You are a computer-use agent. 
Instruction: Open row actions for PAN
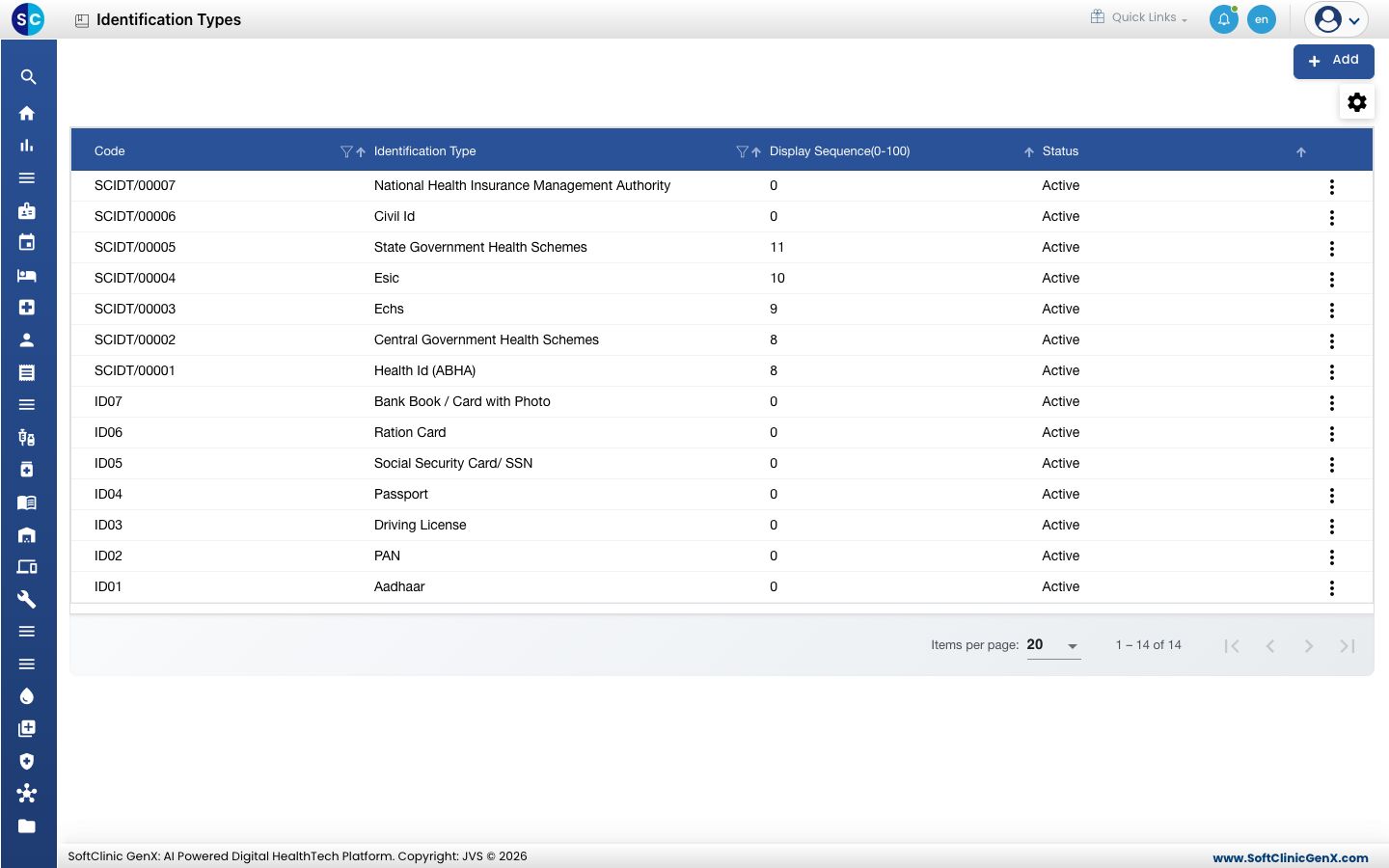point(1332,557)
